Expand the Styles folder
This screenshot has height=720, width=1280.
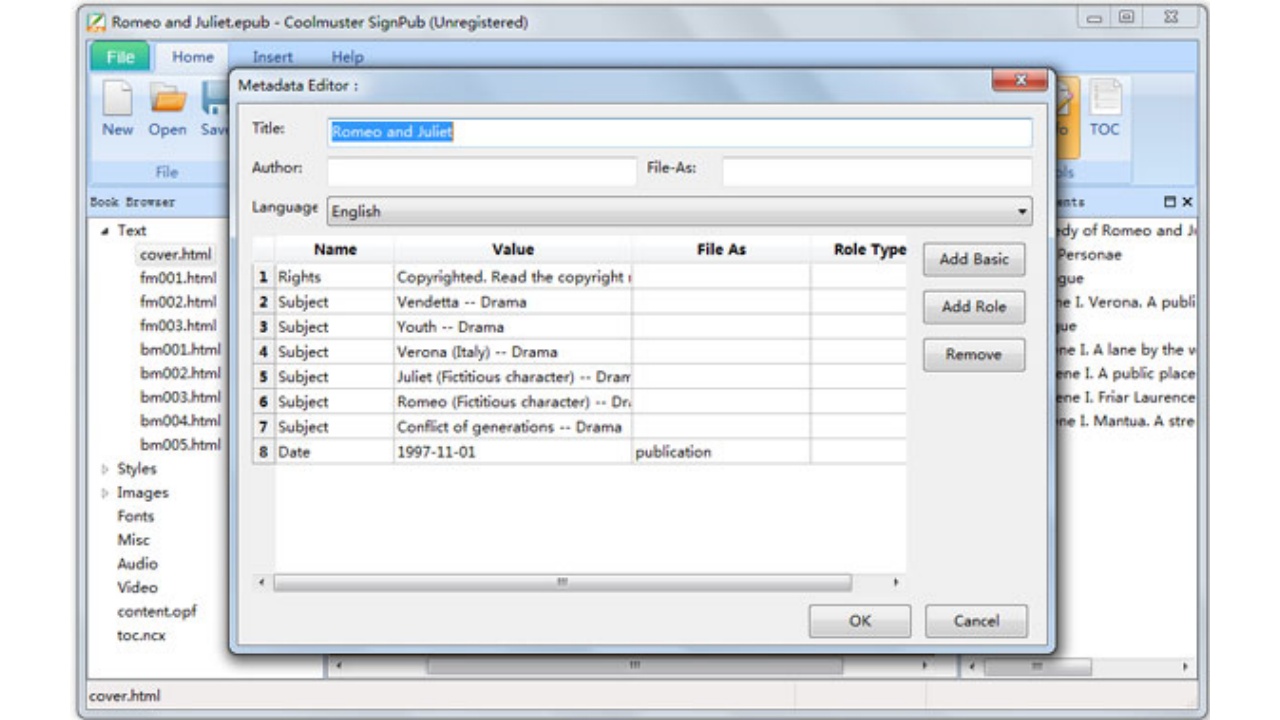[106, 469]
